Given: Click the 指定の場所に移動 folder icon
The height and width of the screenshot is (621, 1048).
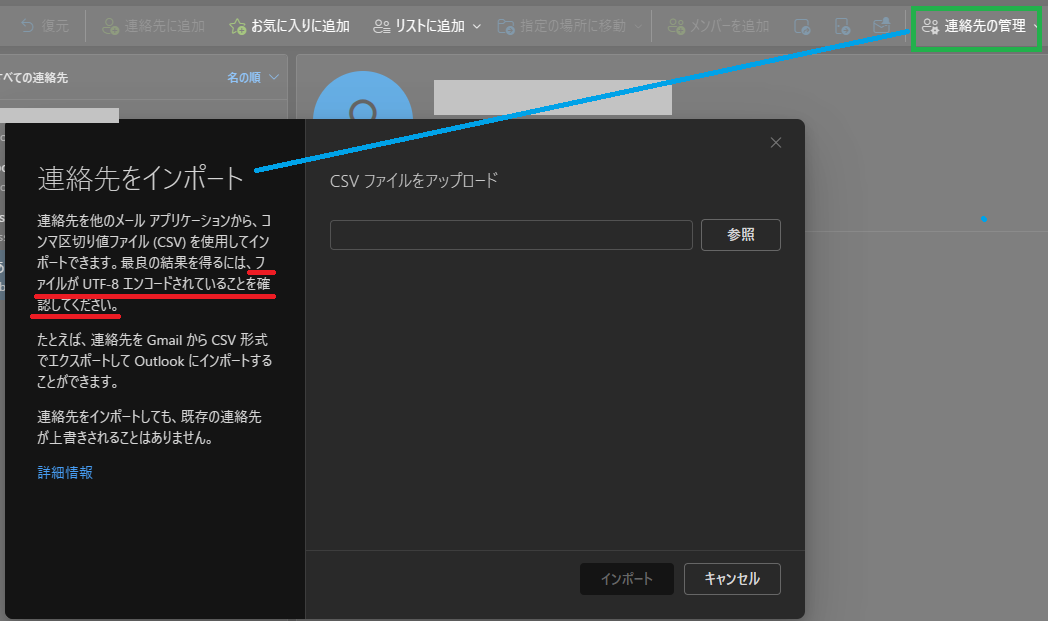Looking at the screenshot, I should [x=506, y=26].
